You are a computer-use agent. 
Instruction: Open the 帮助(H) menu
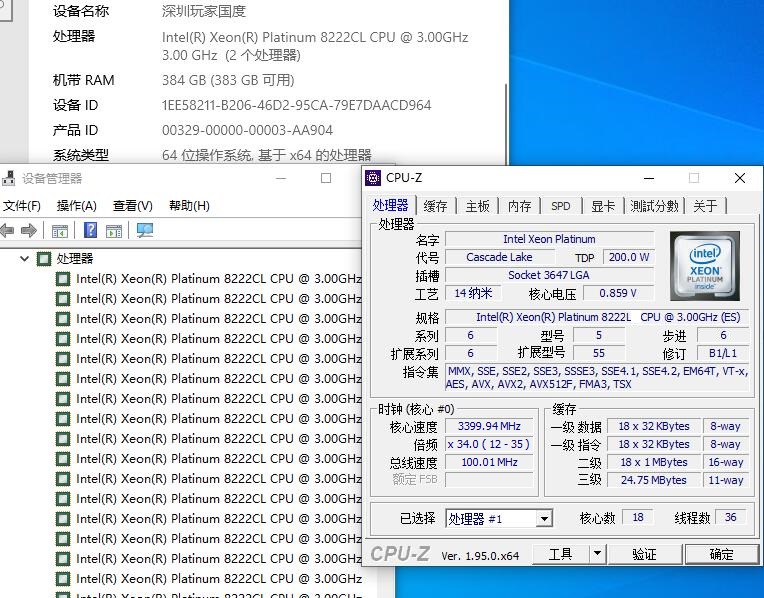(189, 206)
